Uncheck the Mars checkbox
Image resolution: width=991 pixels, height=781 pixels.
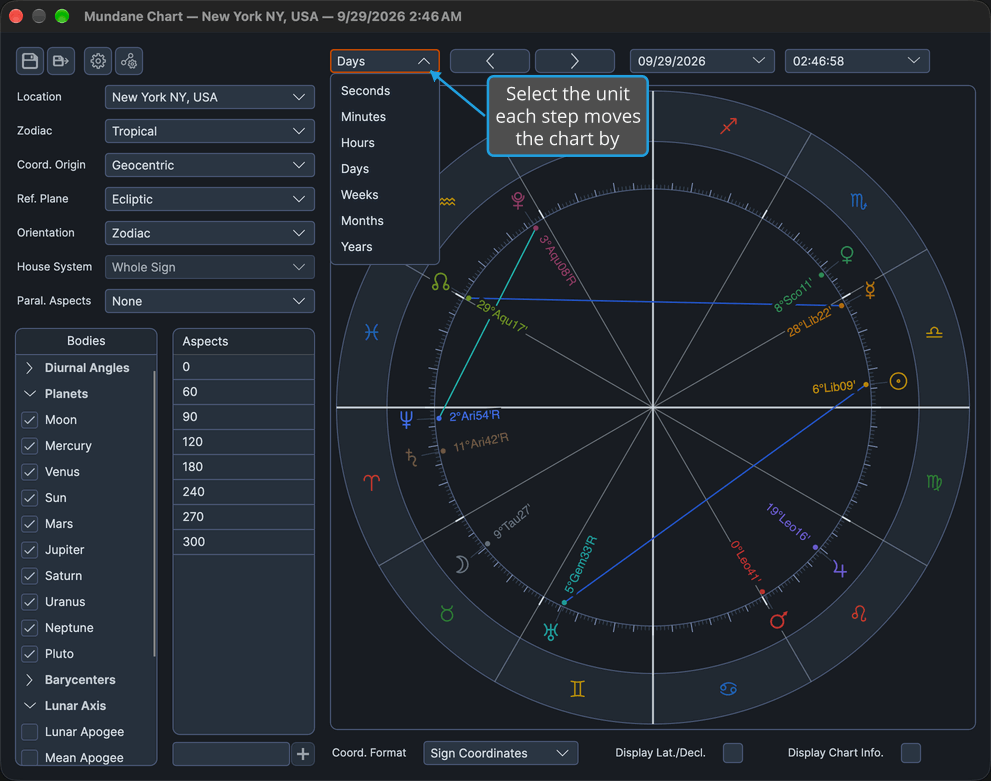click(30, 524)
